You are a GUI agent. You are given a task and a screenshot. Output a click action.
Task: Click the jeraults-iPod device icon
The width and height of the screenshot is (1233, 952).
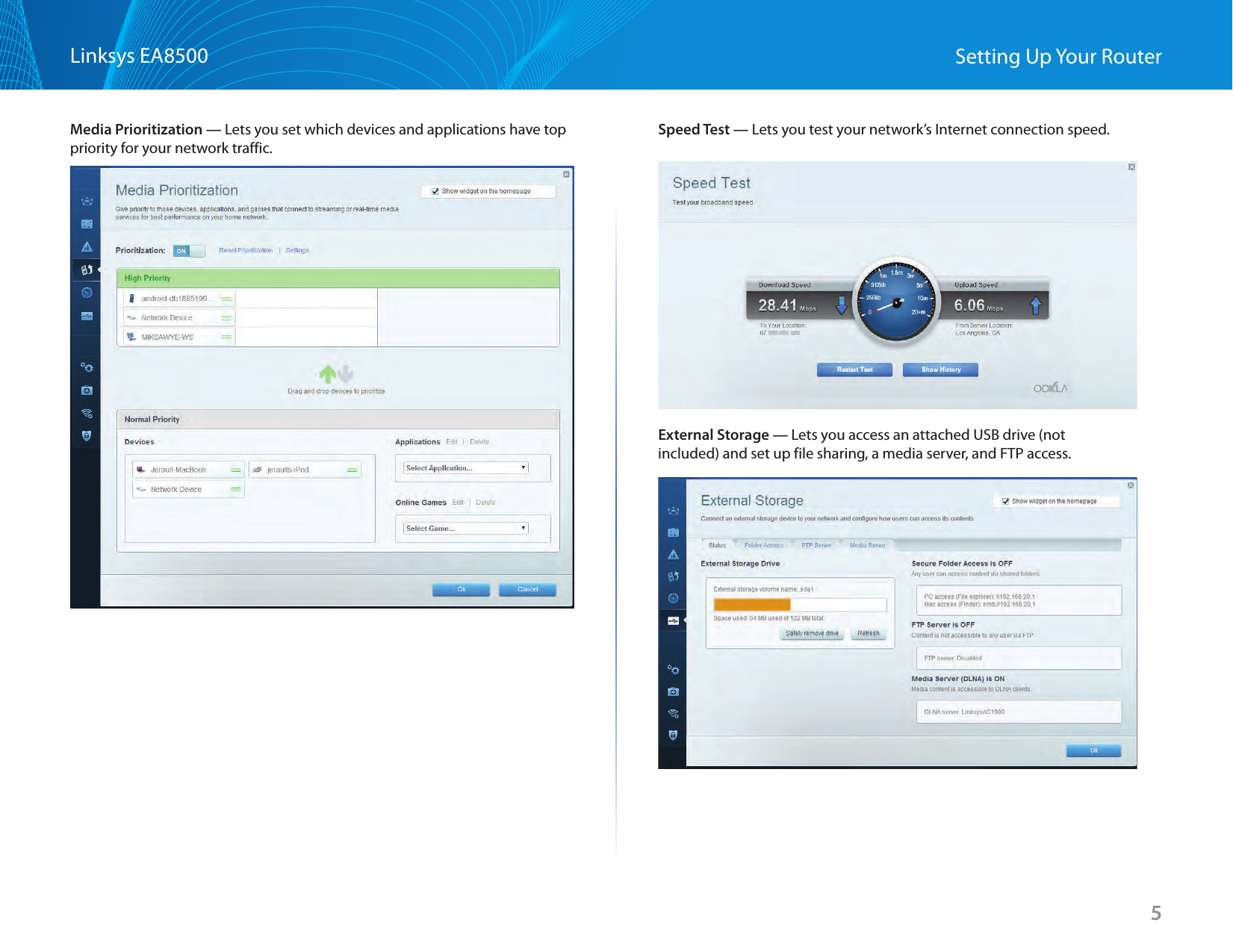258,470
